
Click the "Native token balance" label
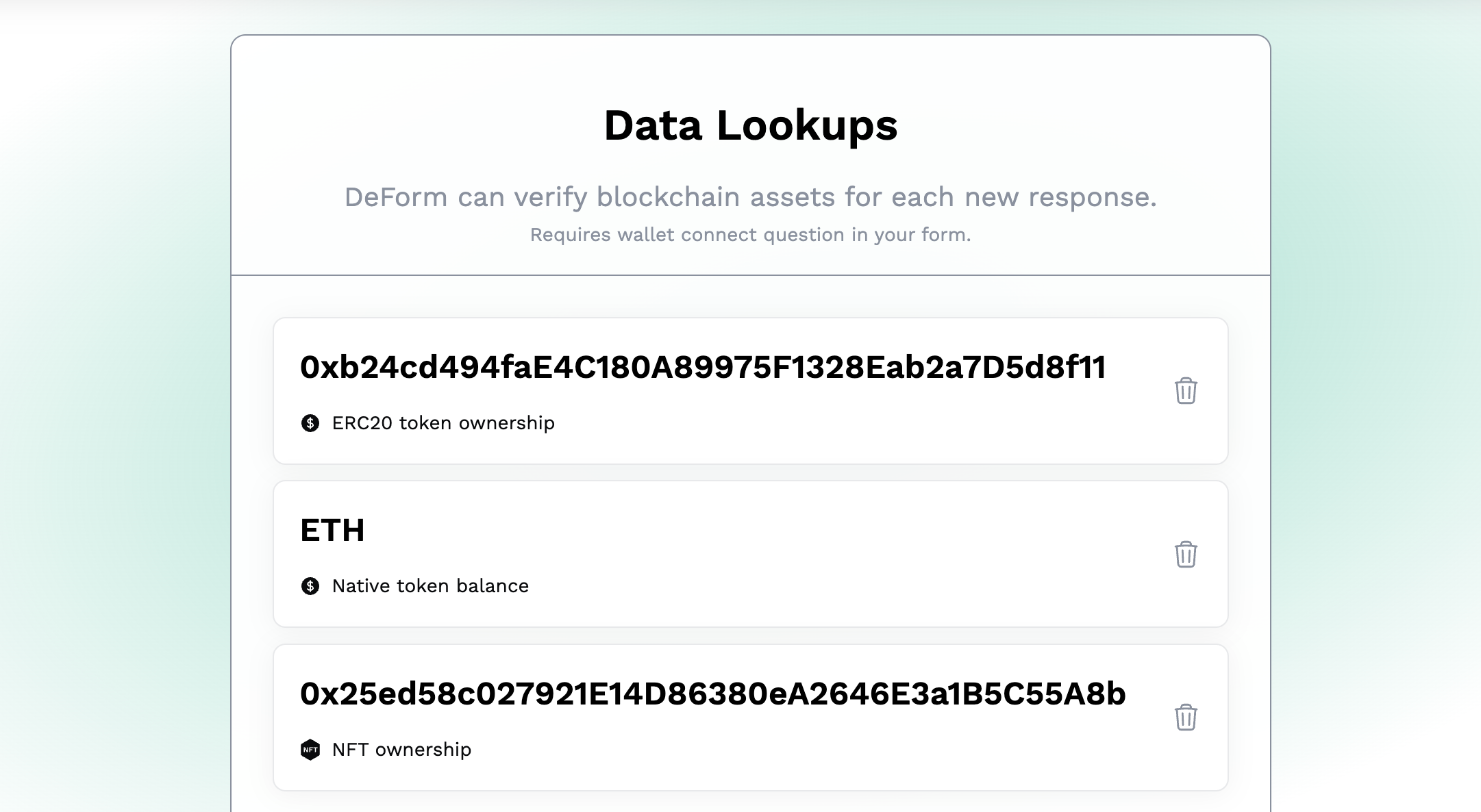coord(430,586)
